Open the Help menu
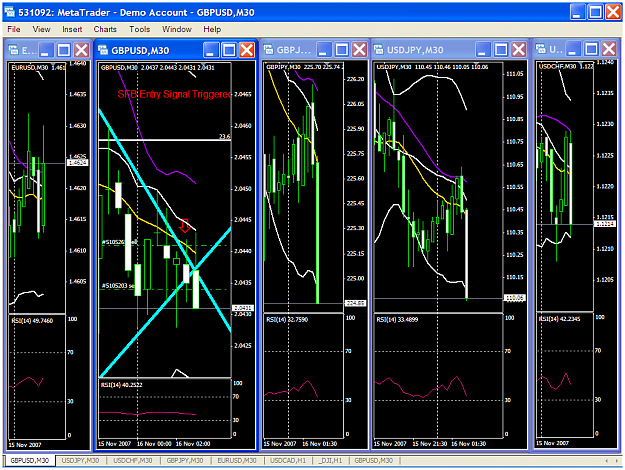Screen dimensions: 625x470 click(212, 29)
